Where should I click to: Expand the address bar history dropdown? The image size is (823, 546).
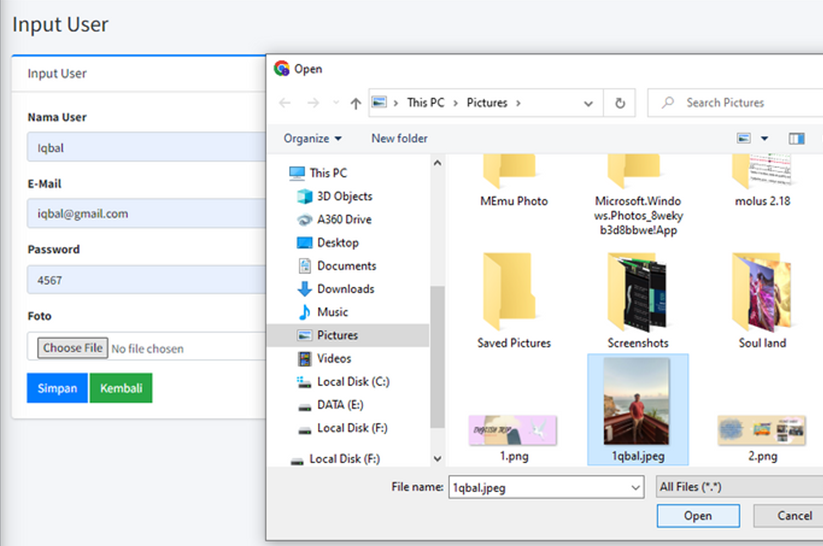click(588, 103)
